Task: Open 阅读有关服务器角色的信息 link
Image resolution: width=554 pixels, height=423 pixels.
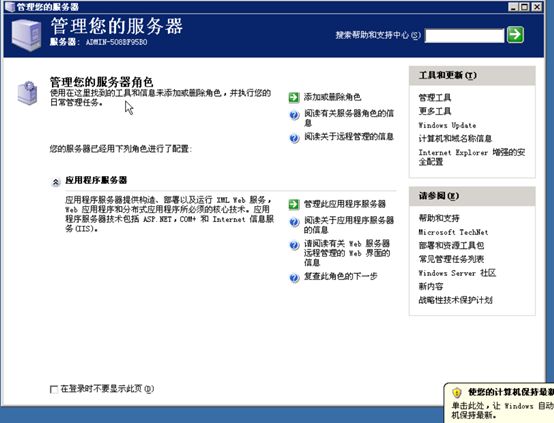Action: [349, 118]
